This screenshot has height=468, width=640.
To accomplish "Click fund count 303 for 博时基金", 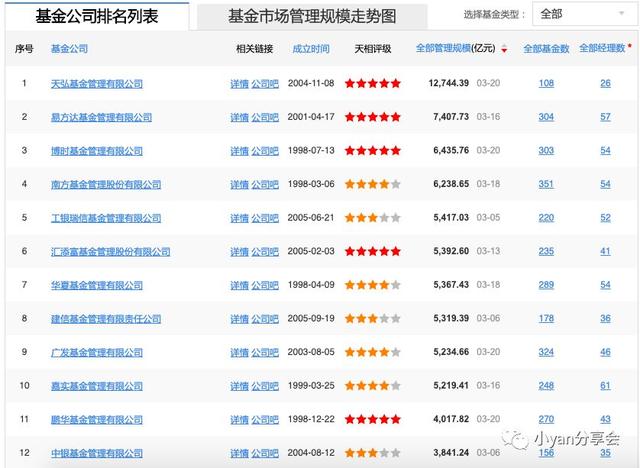I will click(546, 151).
